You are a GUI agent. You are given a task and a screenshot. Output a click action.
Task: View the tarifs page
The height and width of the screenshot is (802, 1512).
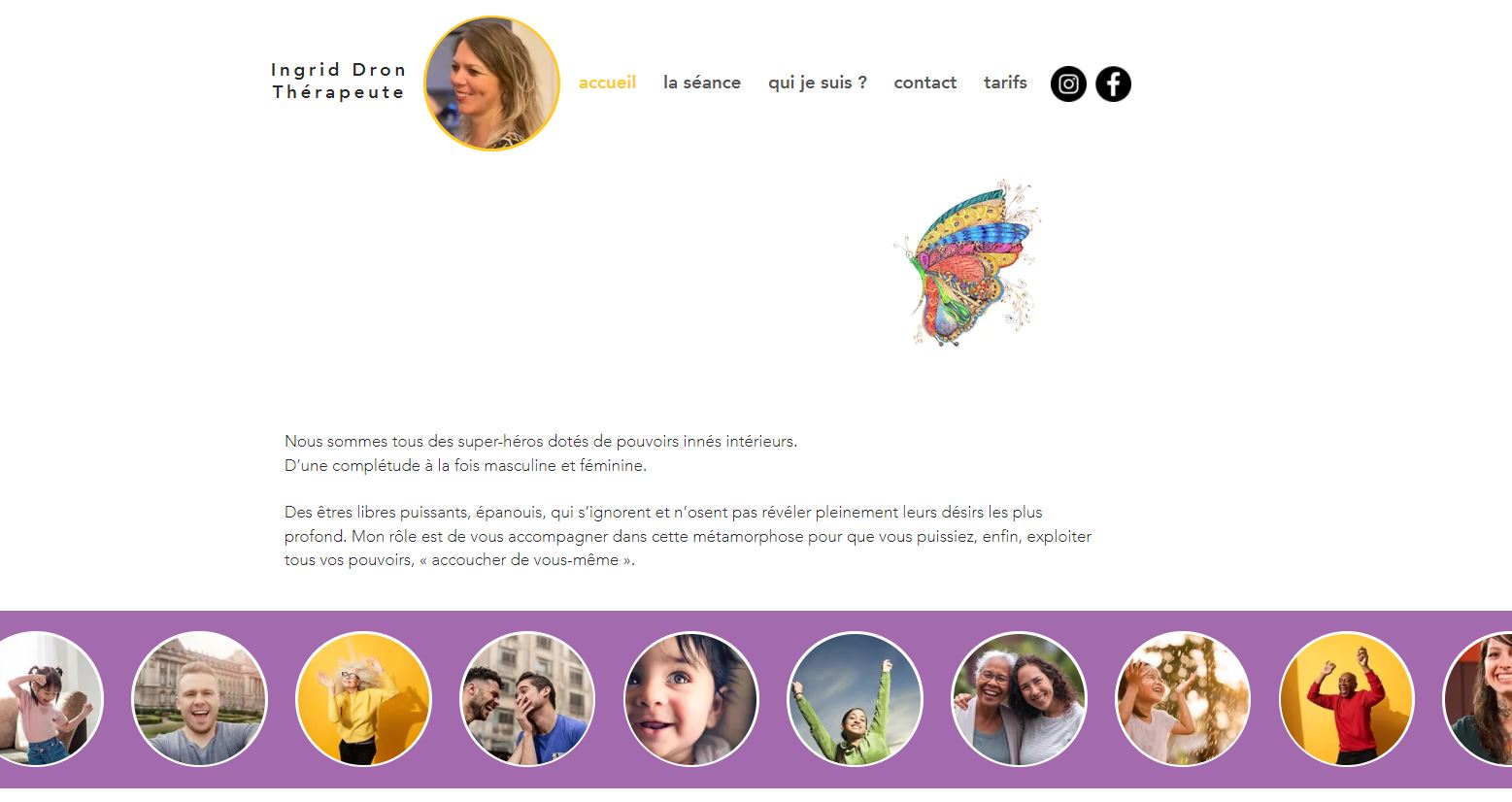pos(1005,83)
